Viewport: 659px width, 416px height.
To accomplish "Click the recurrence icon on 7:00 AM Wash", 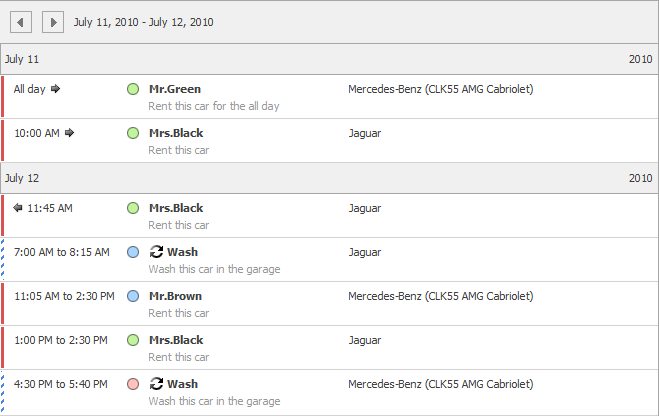I will [156, 252].
